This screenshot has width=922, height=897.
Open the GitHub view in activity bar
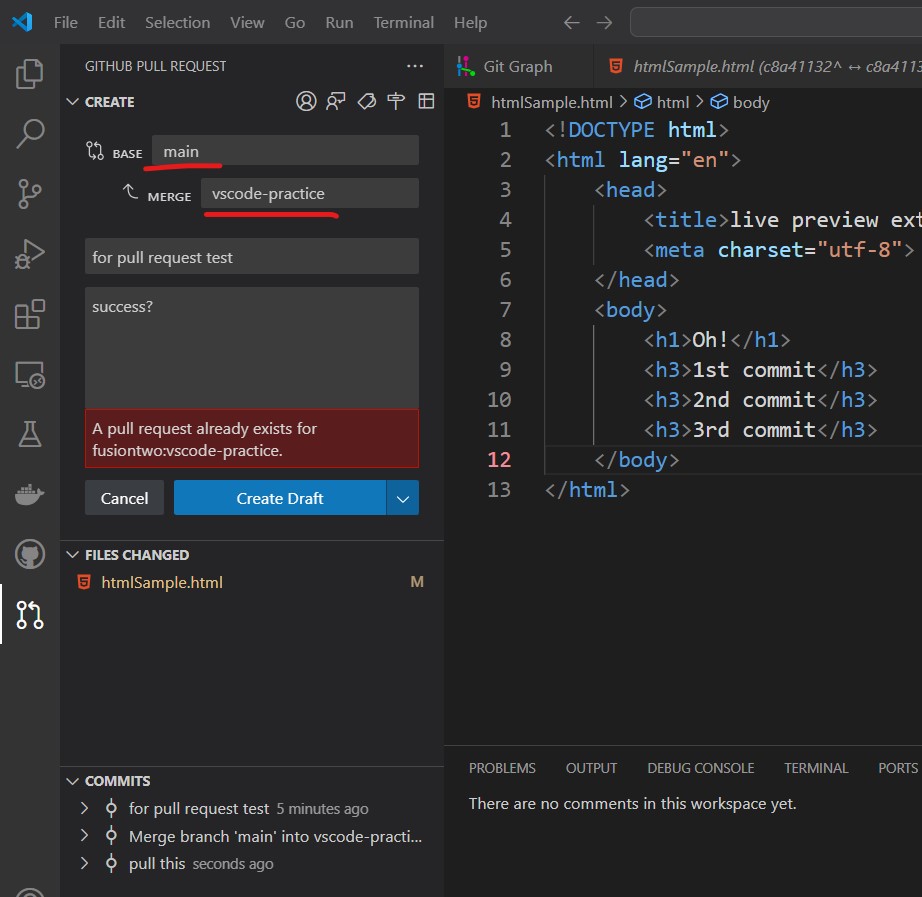tap(29, 554)
